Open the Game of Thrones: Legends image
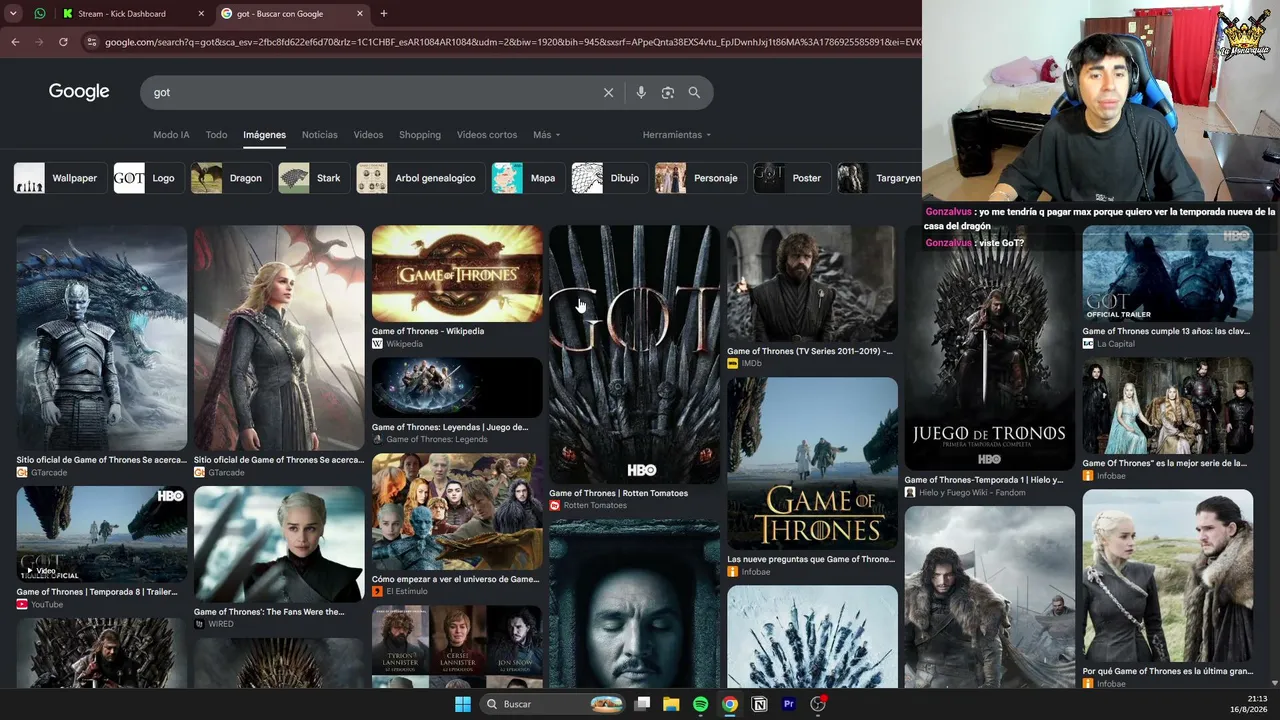This screenshot has height=720, width=1280. pos(457,388)
